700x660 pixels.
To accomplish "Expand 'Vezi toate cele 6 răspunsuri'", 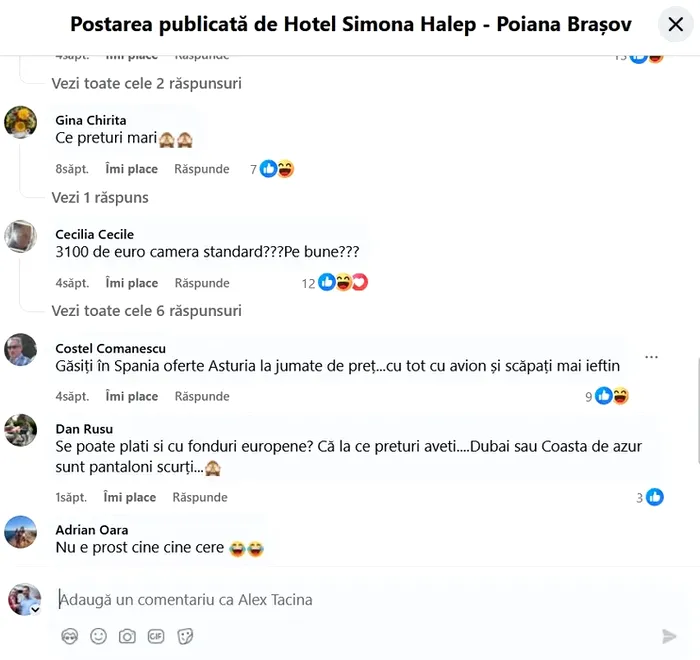I will 147,311.
